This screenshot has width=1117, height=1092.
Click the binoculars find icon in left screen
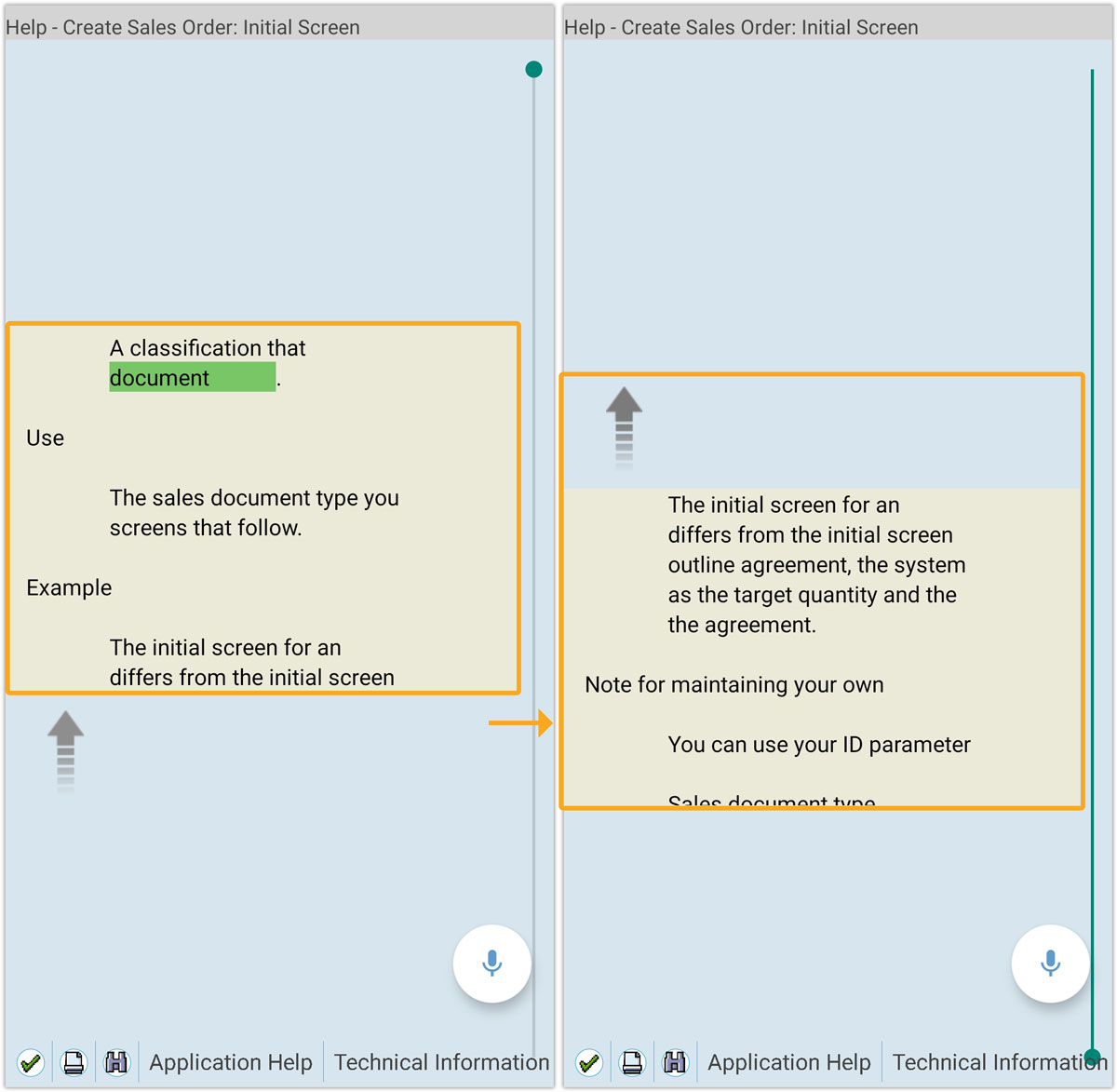click(116, 1062)
